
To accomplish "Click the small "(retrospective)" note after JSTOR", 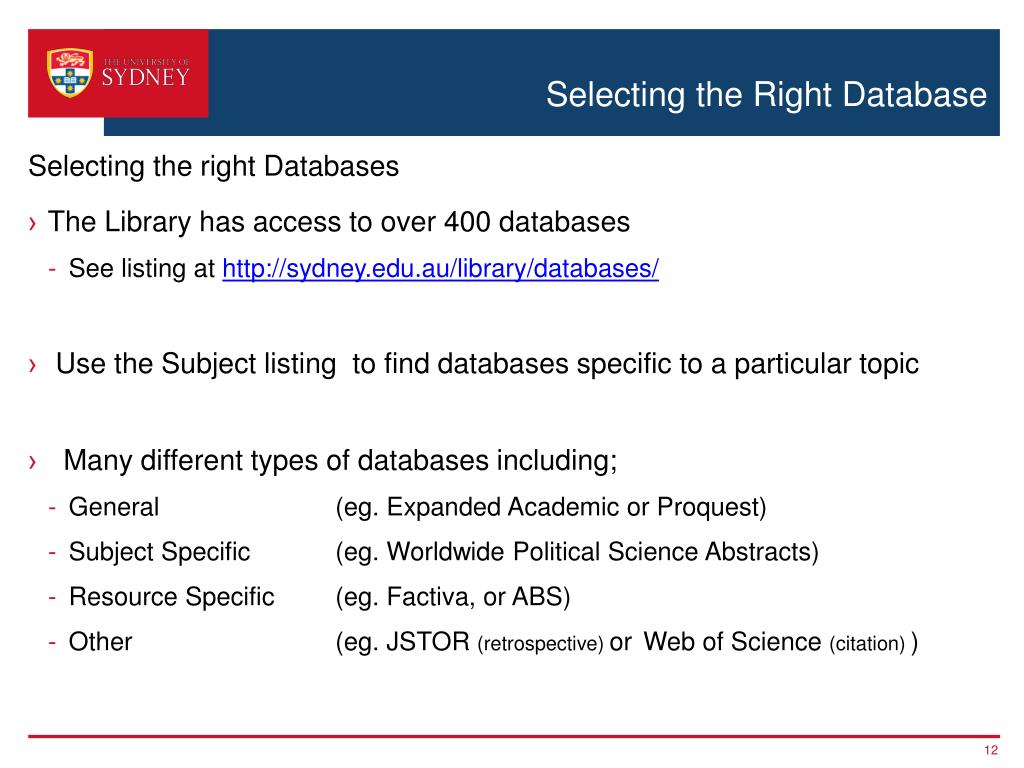I will (541, 644).
